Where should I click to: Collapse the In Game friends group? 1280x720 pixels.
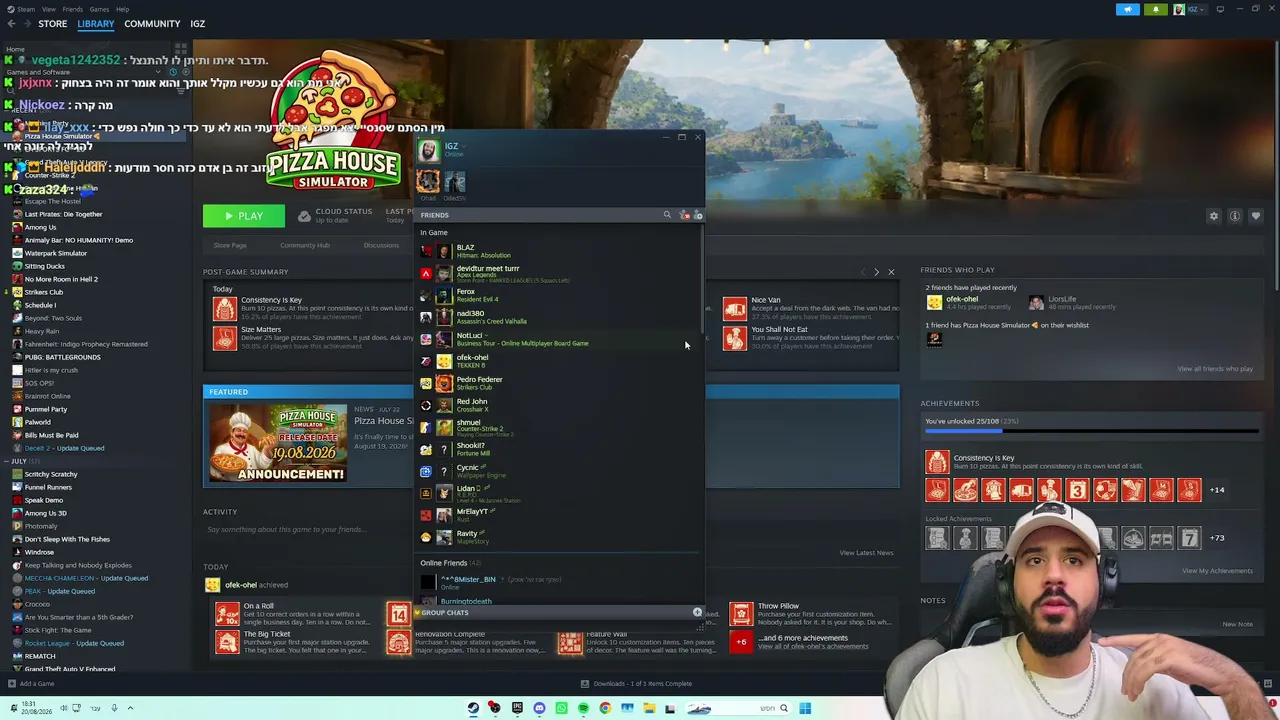pyautogui.click(x=434, y=233)
